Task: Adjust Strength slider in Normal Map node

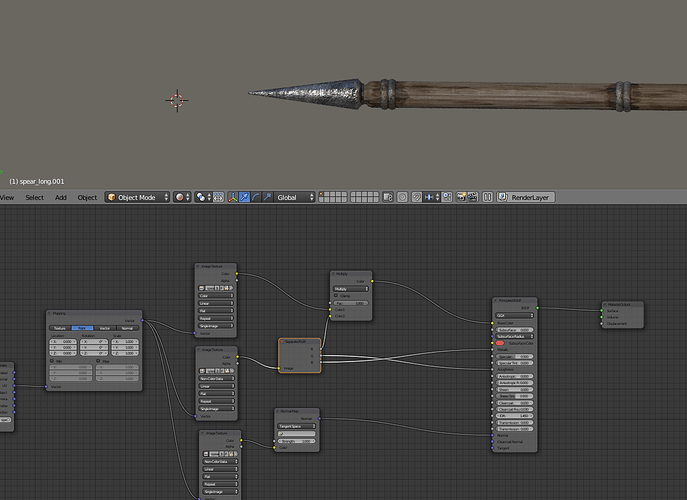Action: [x=297, y=441]
